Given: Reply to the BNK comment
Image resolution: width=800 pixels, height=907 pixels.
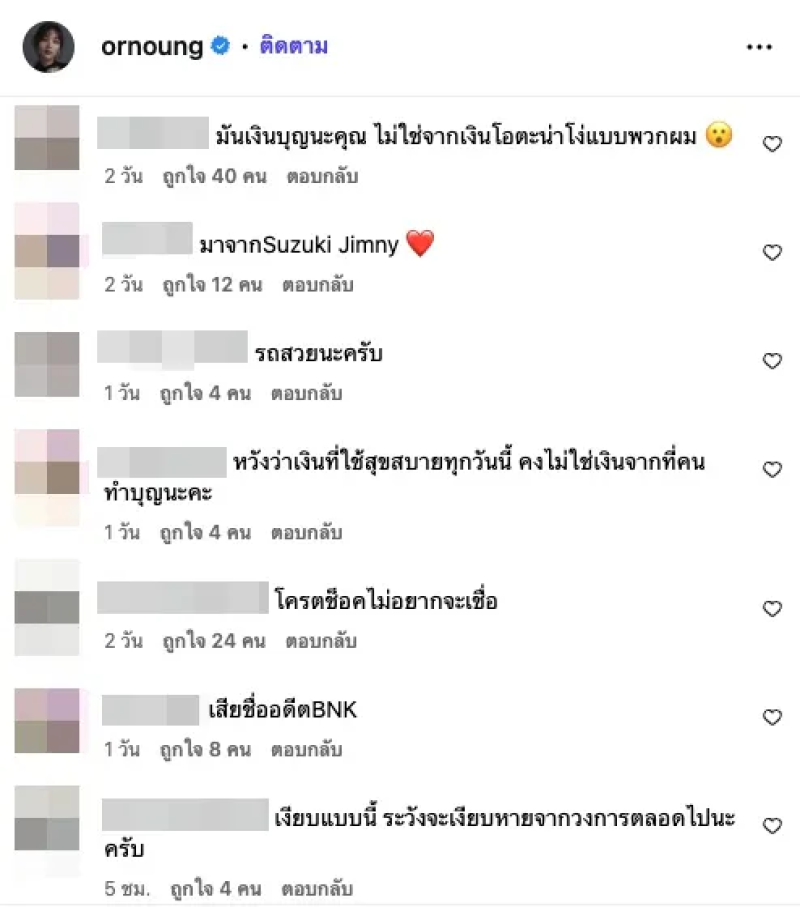Looking at the screenshot, I should [x=307, y=750].
